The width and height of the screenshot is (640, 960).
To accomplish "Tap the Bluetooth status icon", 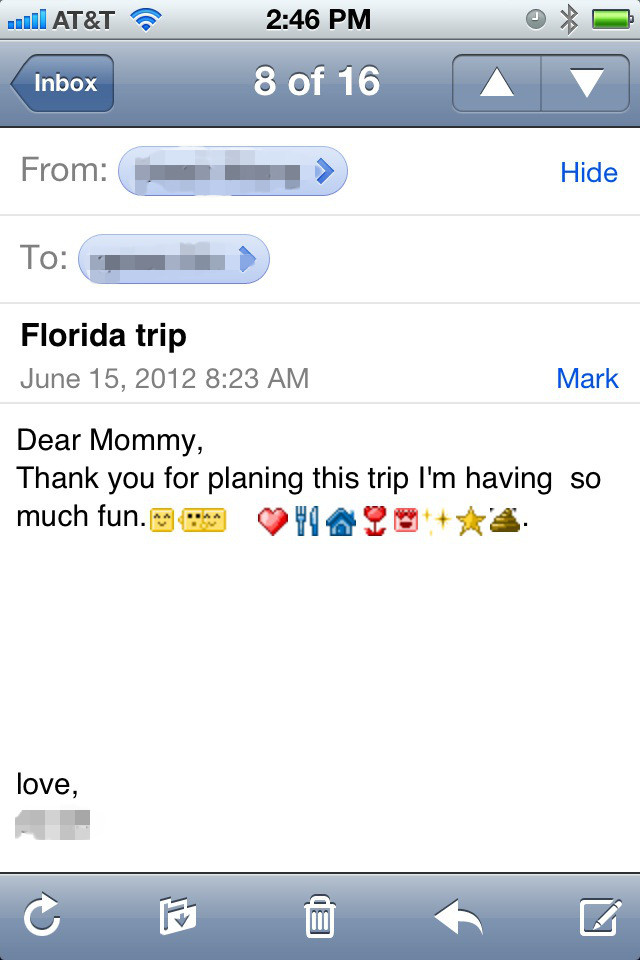I will point(570,19).
